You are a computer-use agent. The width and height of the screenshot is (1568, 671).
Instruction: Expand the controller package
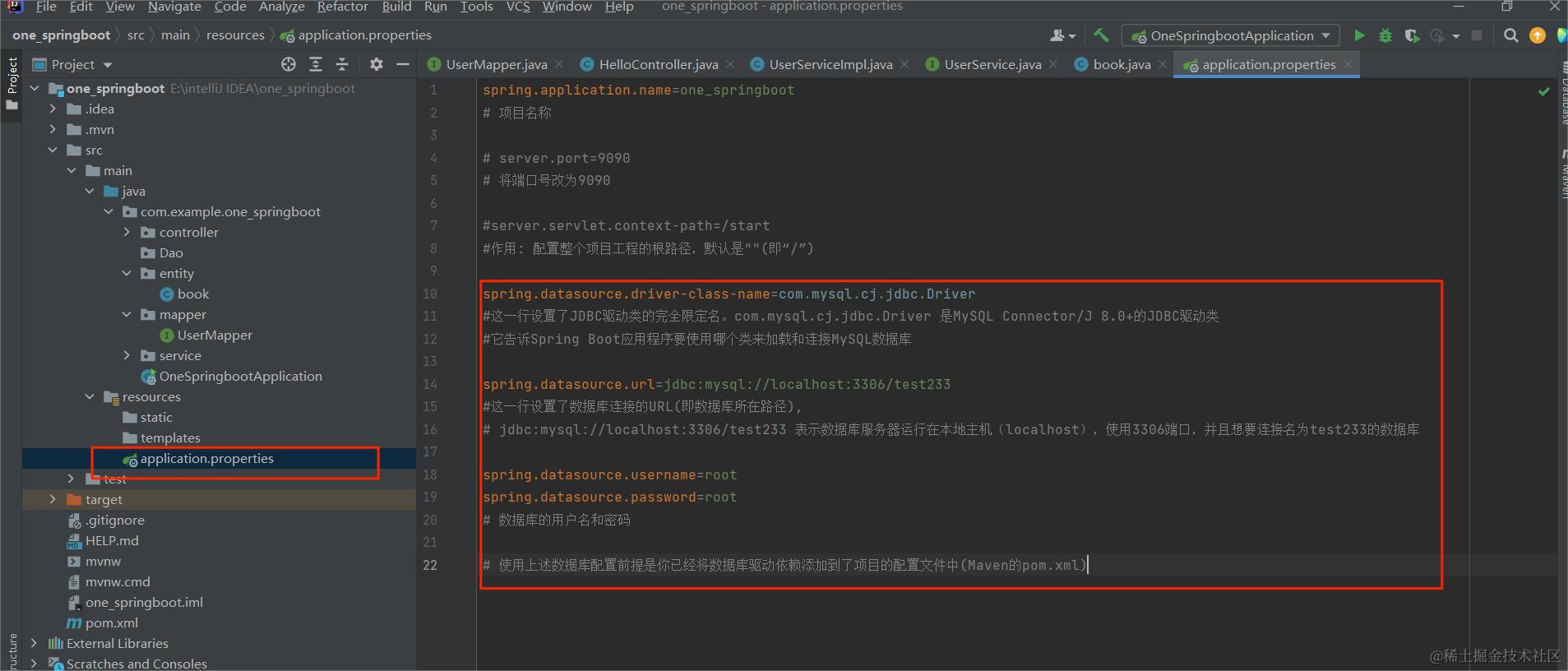[x=127, y=232]
